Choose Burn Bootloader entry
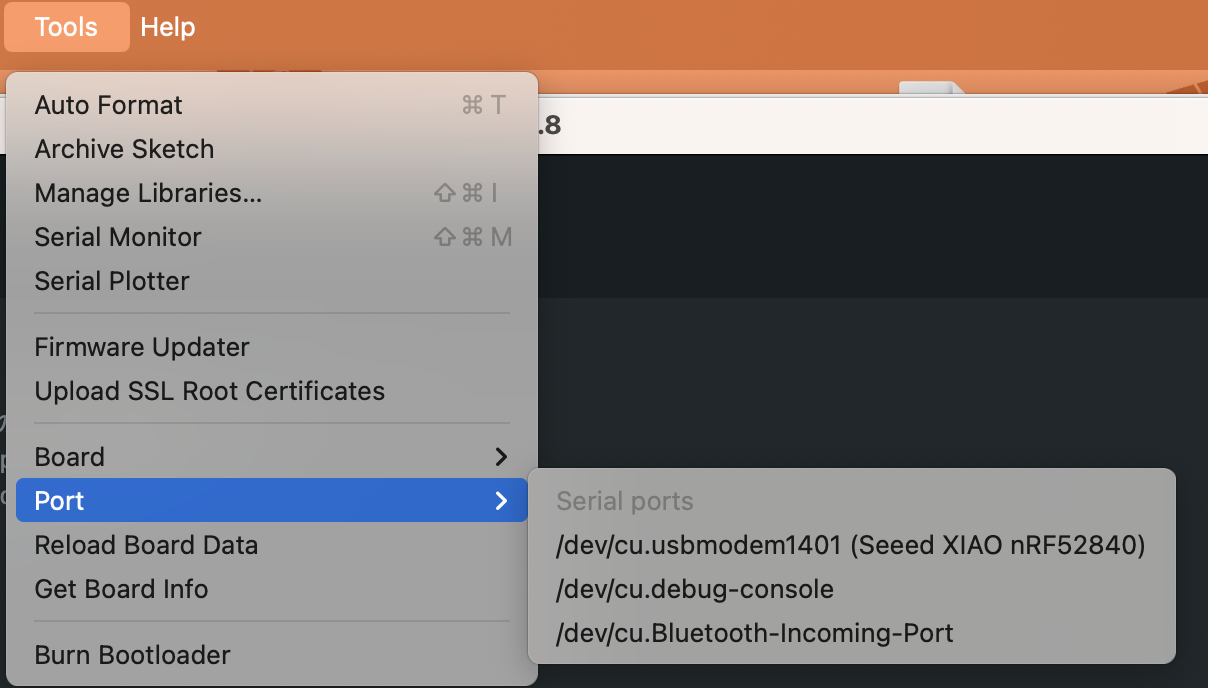 133,655
